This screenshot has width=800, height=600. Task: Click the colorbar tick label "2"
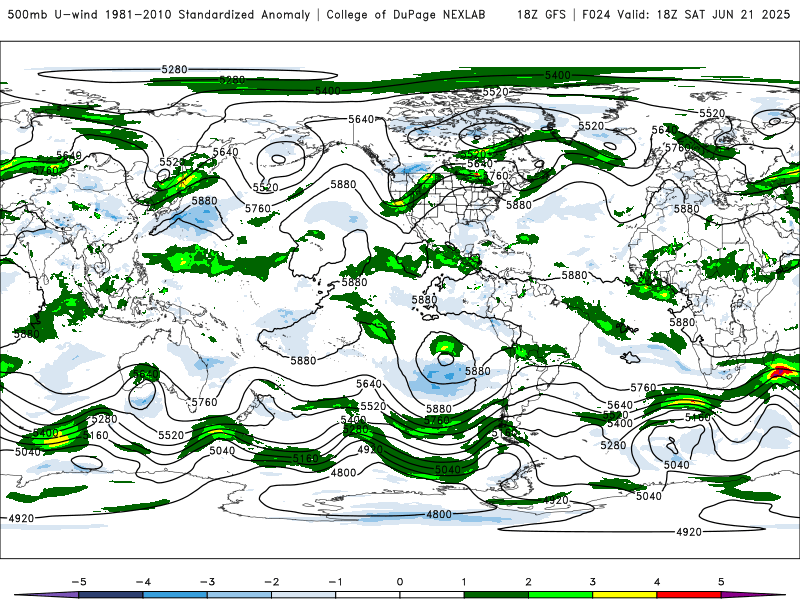[528, 582]
